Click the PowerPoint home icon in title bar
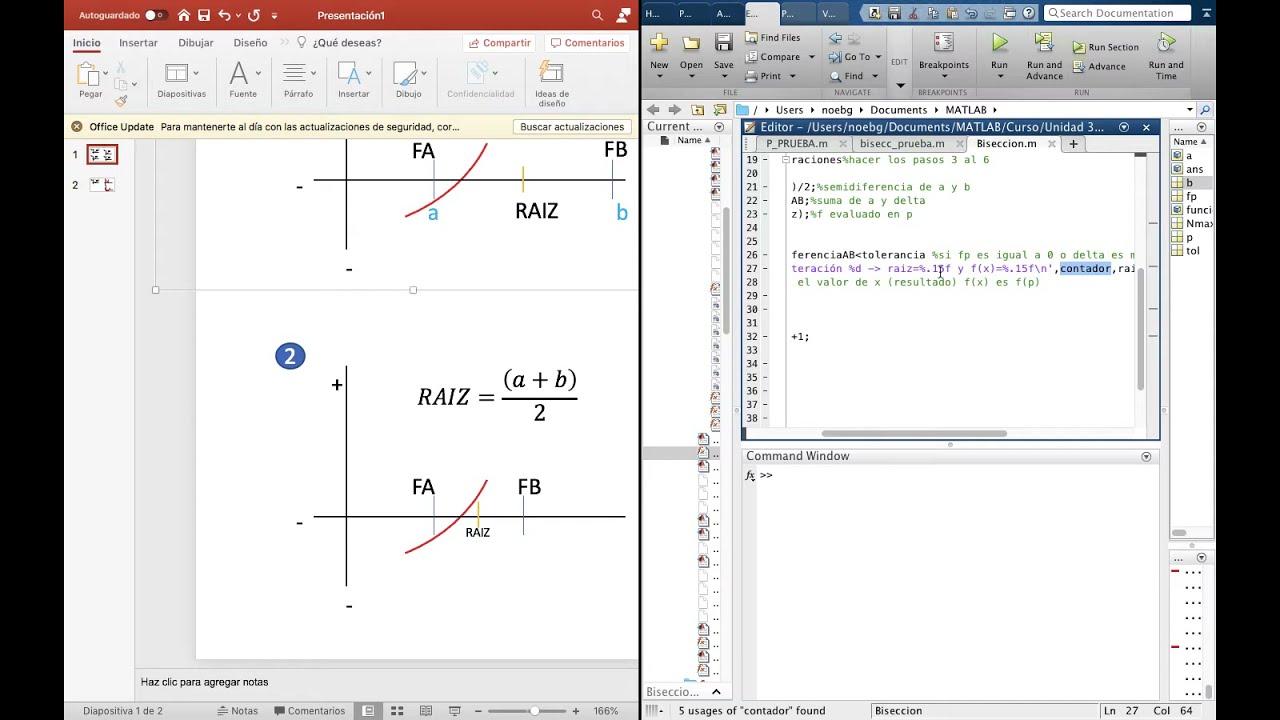The image size is (1280, 720). pyautogui.click(x=184, y=15)
